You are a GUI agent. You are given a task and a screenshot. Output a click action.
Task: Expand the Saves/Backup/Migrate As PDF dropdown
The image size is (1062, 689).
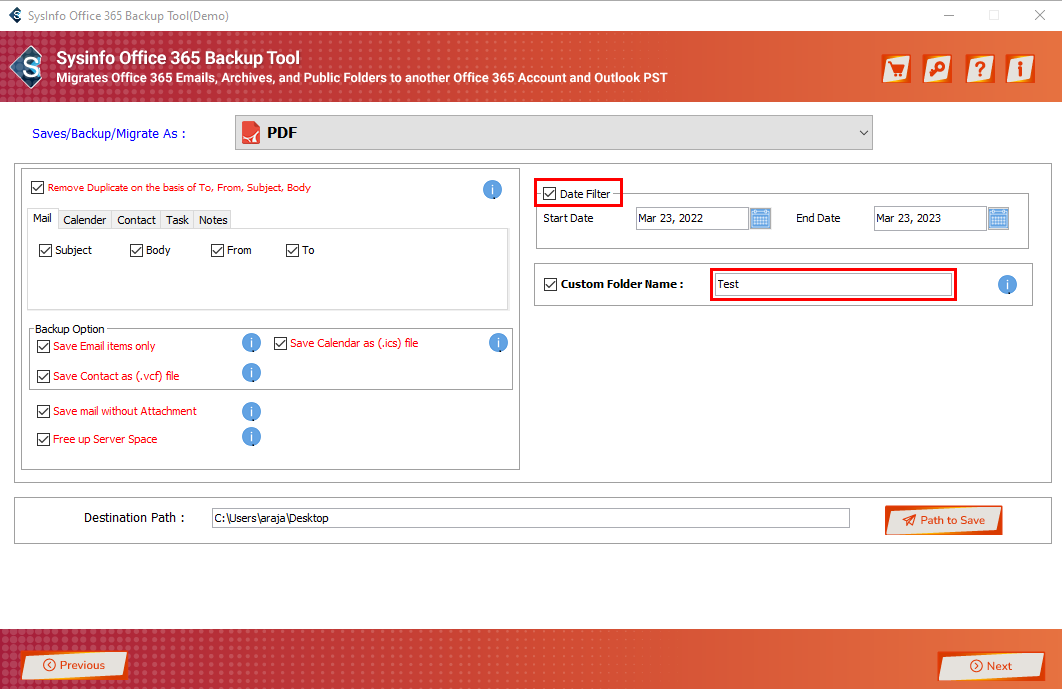point(553,133)
